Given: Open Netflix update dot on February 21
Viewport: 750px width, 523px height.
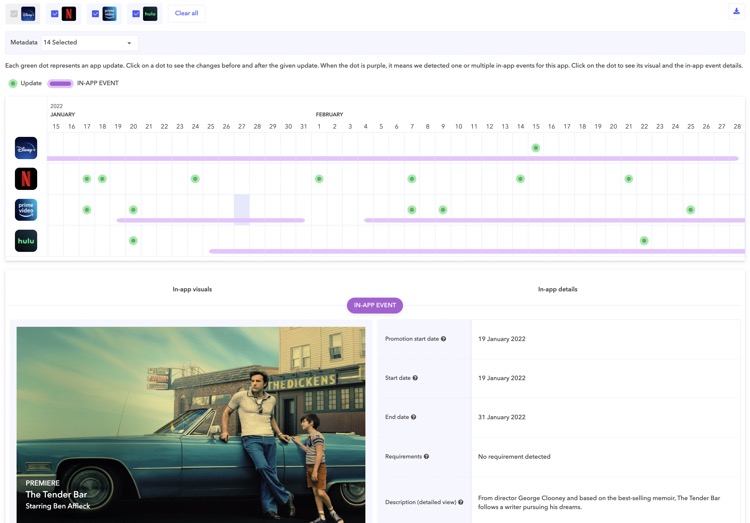Looking at the screenshot, I should pos(629,179).
